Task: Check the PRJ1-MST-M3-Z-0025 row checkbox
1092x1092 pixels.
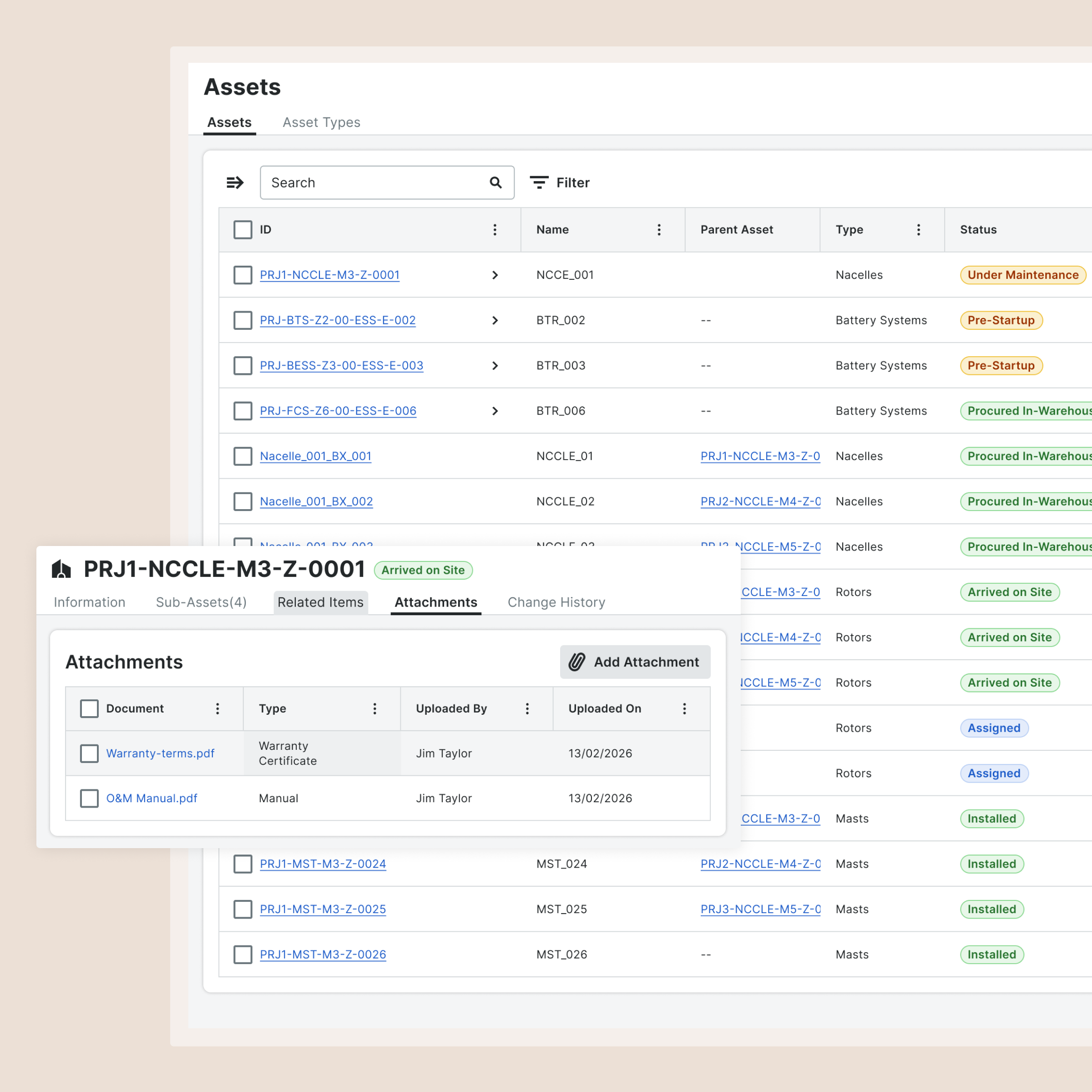Action: [243, 910]
